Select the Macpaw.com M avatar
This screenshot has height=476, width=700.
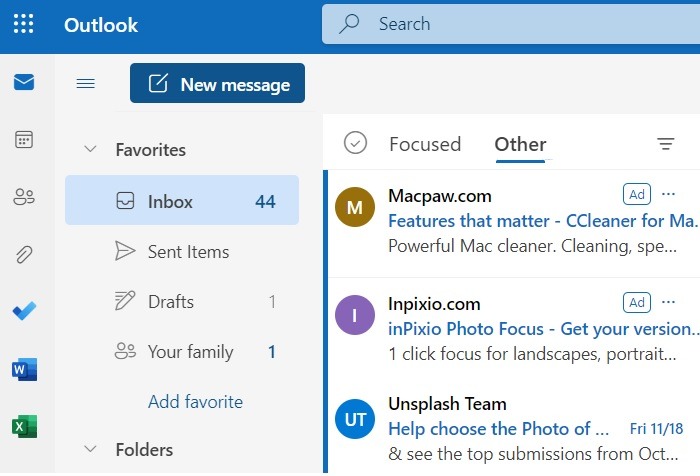pyautogui.click(x=355, y=207)
